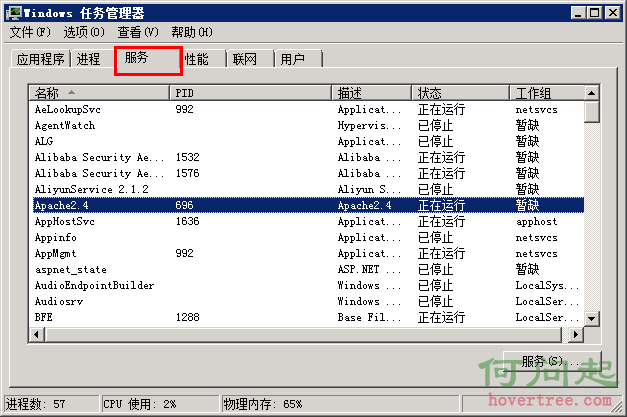Select the Audiosrv service row
Viewport: 627px width, 417px height.
tap(307, 301)
